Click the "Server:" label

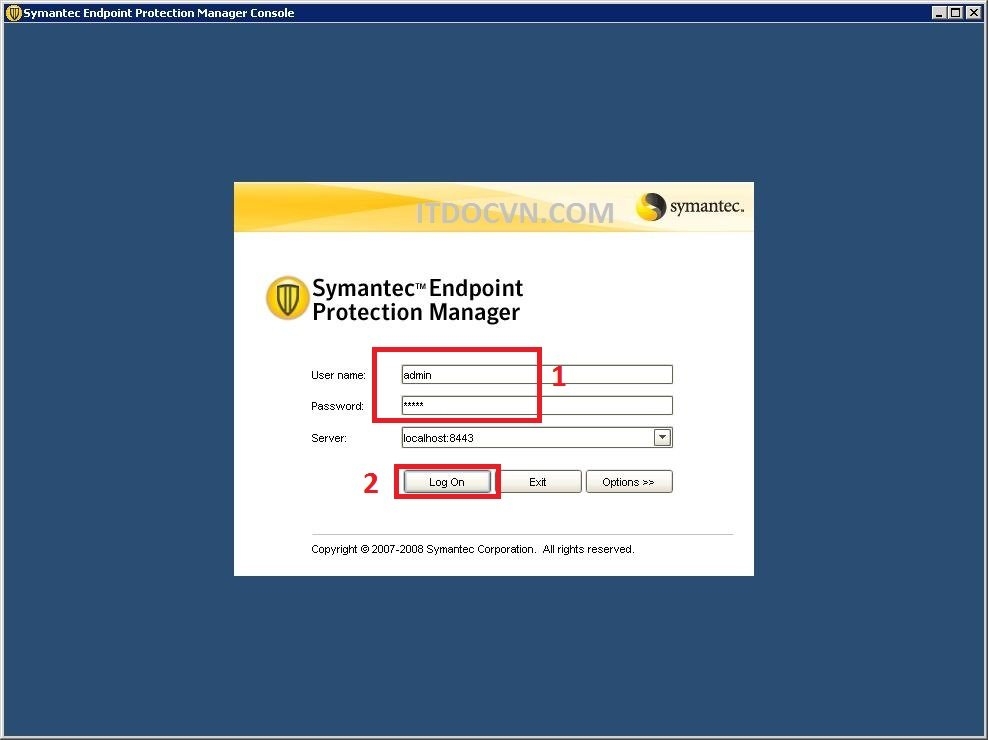pos(329,438)
